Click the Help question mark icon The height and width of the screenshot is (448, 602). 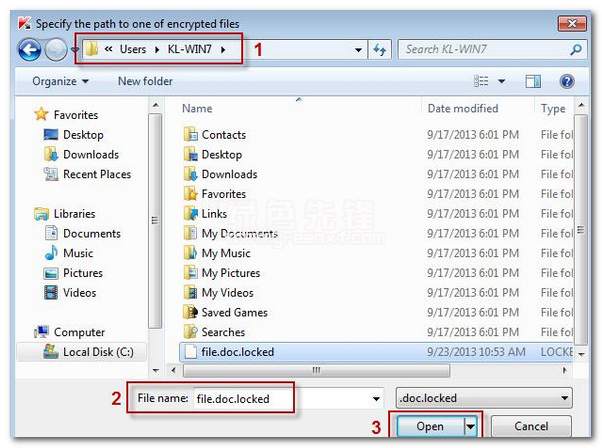(567, 81)
